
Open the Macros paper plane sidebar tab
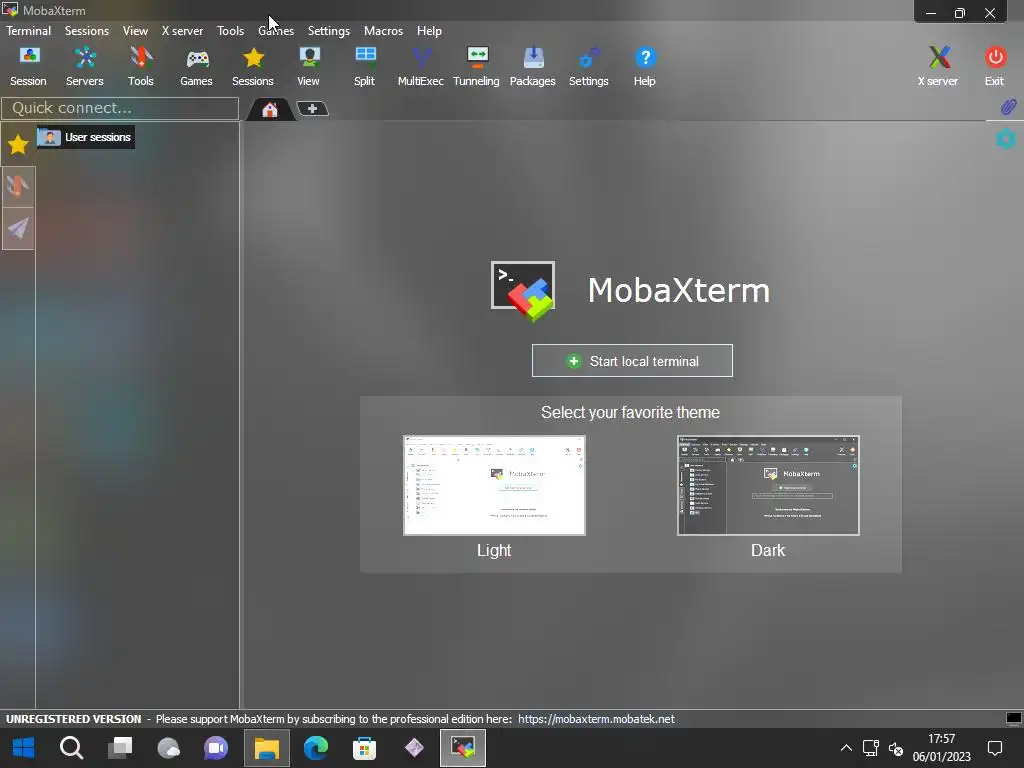click(x=18, y=229)
